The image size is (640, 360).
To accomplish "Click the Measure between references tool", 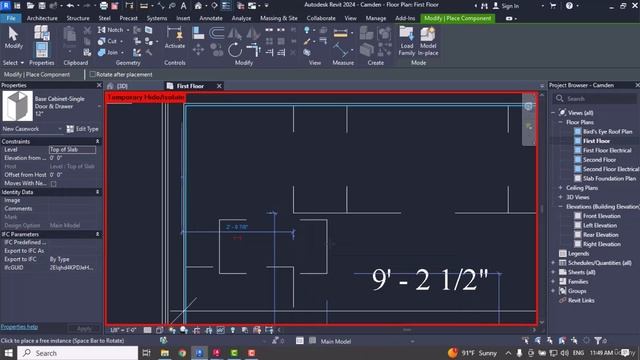I will [x=340, y=33].
